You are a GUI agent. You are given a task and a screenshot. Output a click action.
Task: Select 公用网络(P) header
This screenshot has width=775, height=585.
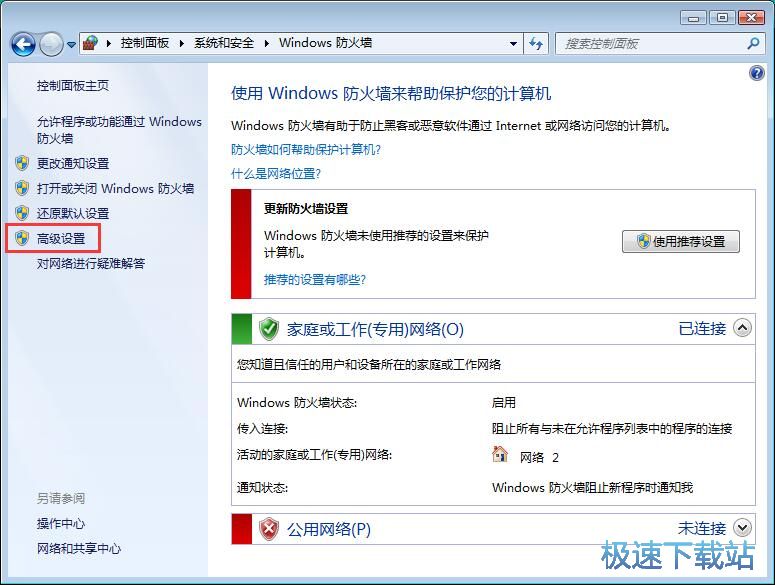329,529
